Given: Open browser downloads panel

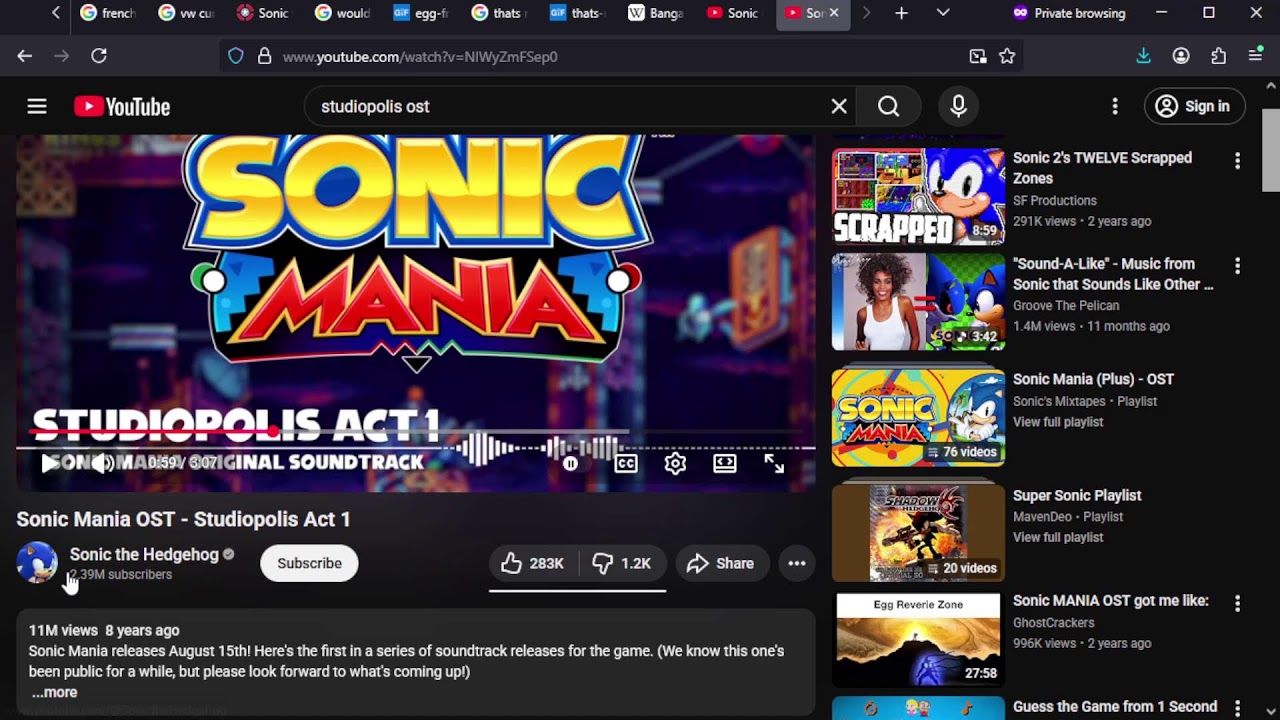Looking at the screenshot, I should (x=1143, y=56).
